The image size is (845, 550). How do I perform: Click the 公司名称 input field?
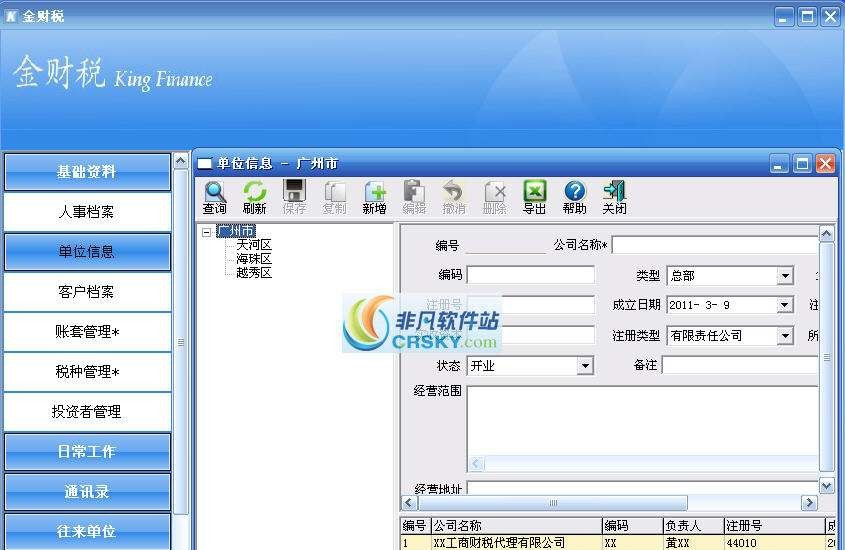[x=715, y=245]
